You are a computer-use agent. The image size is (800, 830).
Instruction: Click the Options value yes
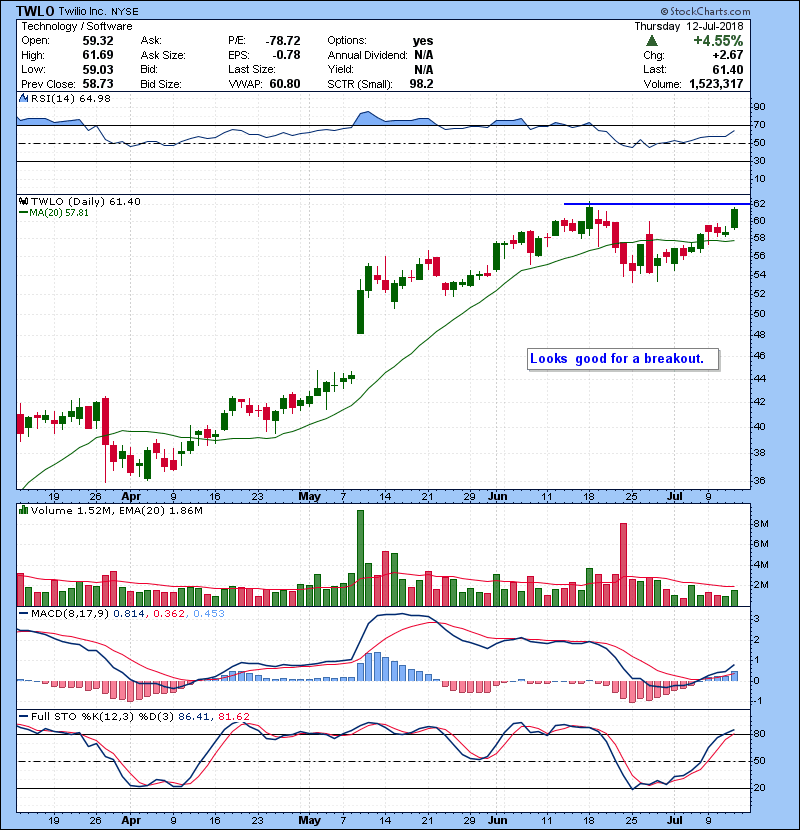[x=423, y=41]
